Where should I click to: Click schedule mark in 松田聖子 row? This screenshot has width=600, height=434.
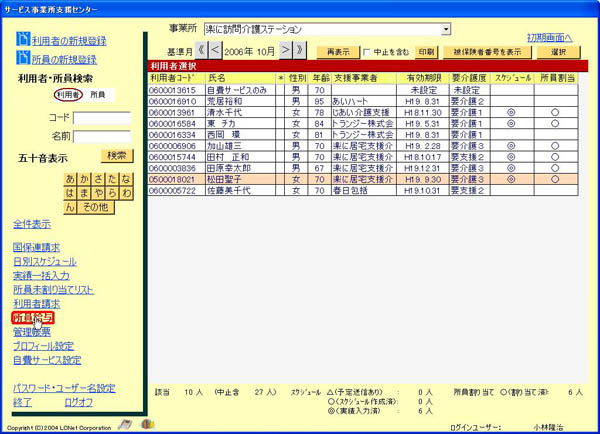click(x=511, y=179)
